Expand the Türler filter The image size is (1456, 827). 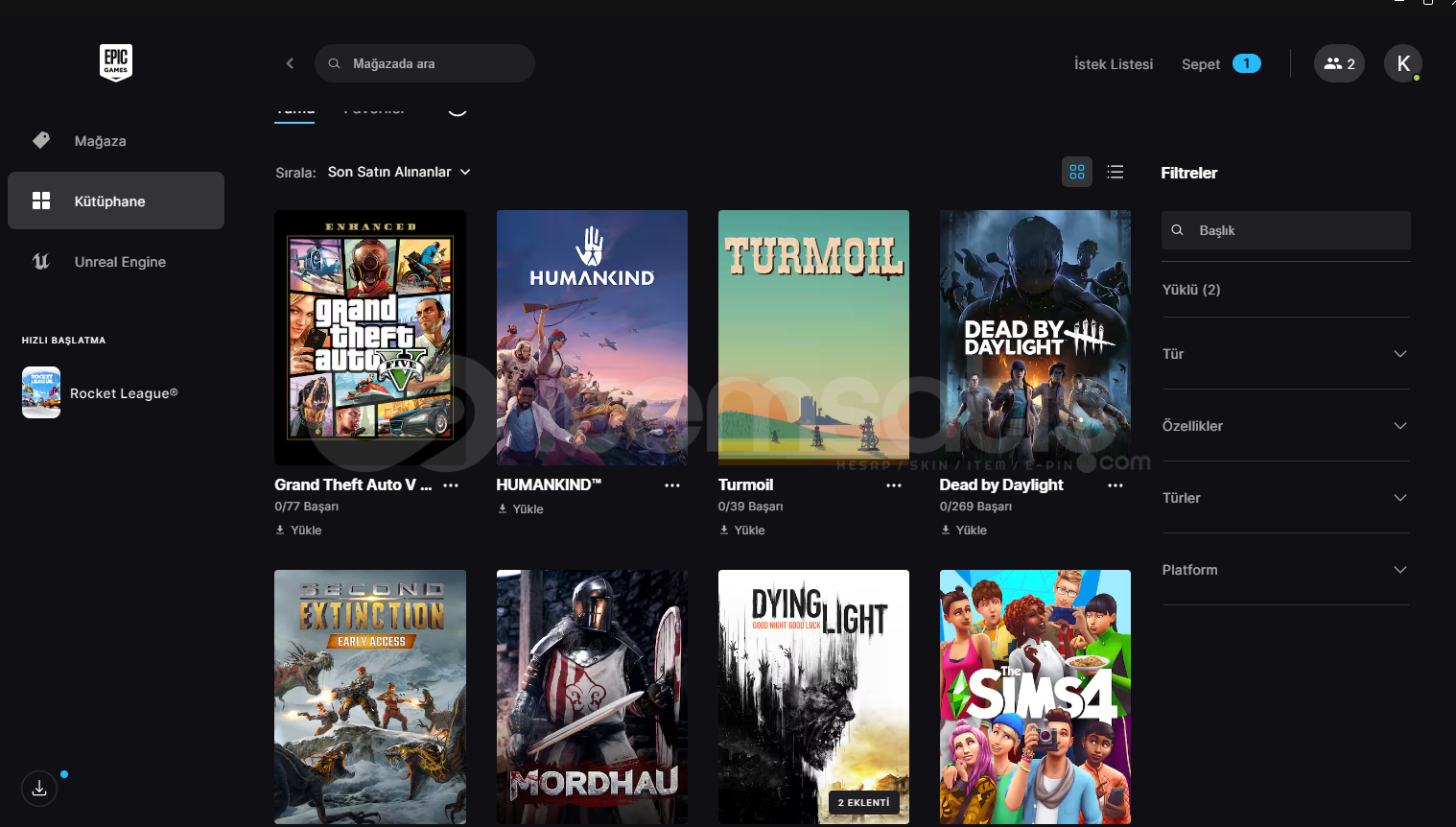tap(1285, 498)
